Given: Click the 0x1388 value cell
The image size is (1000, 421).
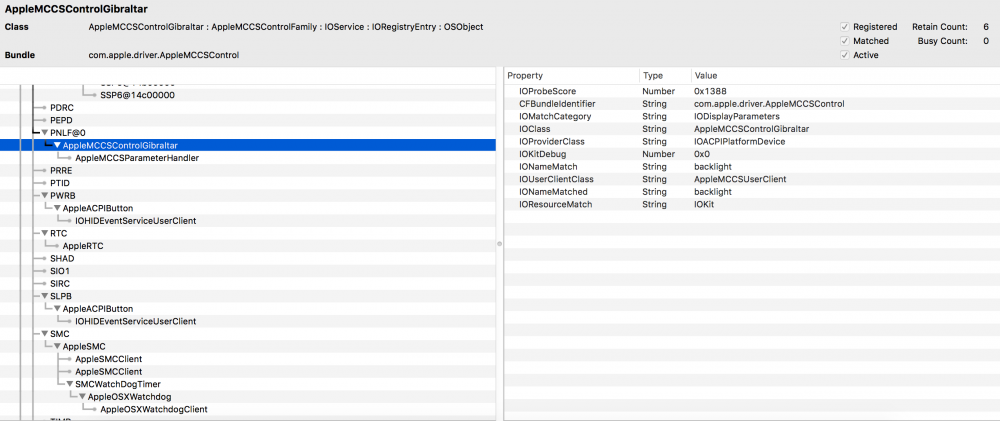Looking at the screenshot, I should 710,91.
